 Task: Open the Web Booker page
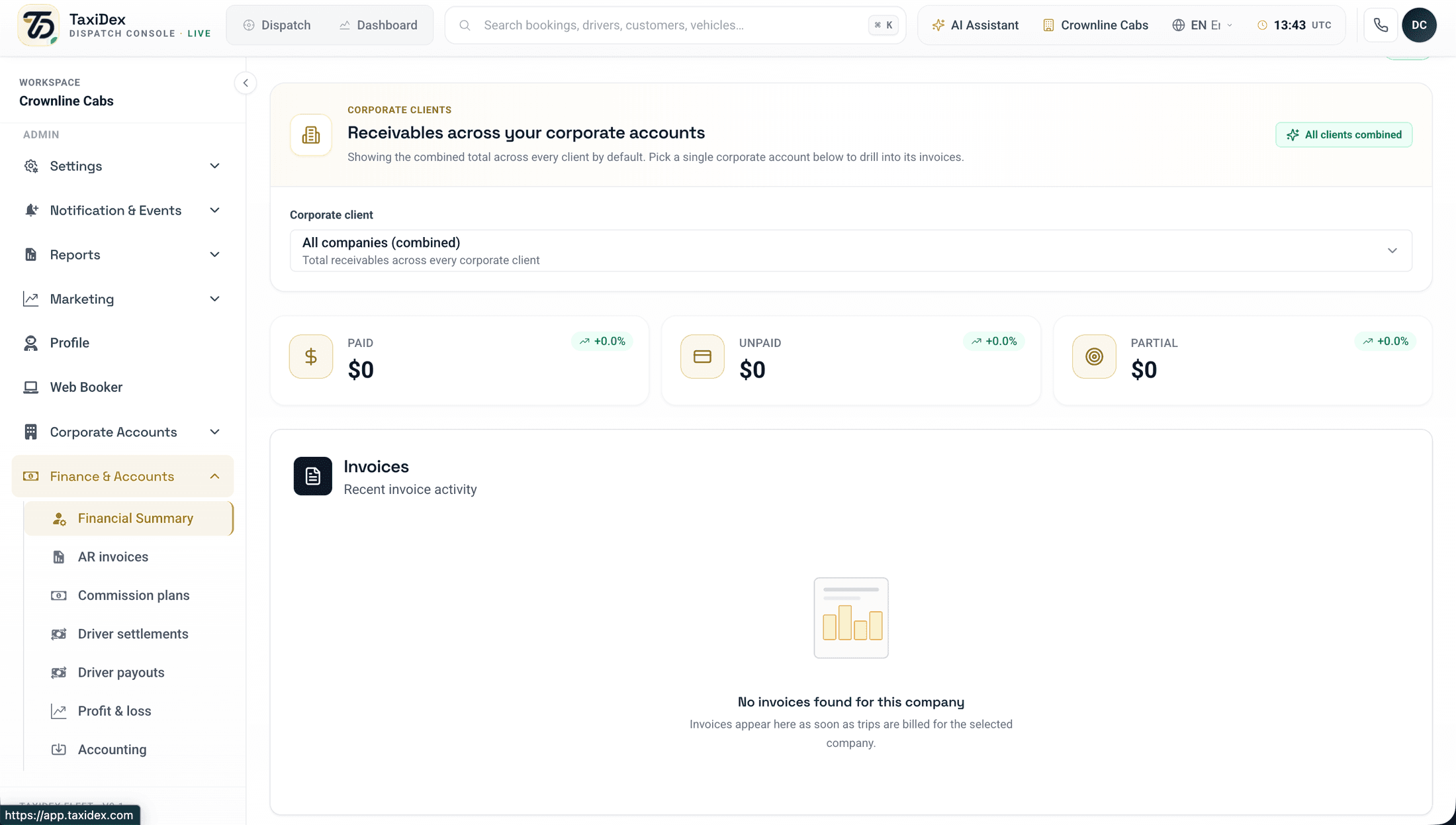click(x=122, y=387)
